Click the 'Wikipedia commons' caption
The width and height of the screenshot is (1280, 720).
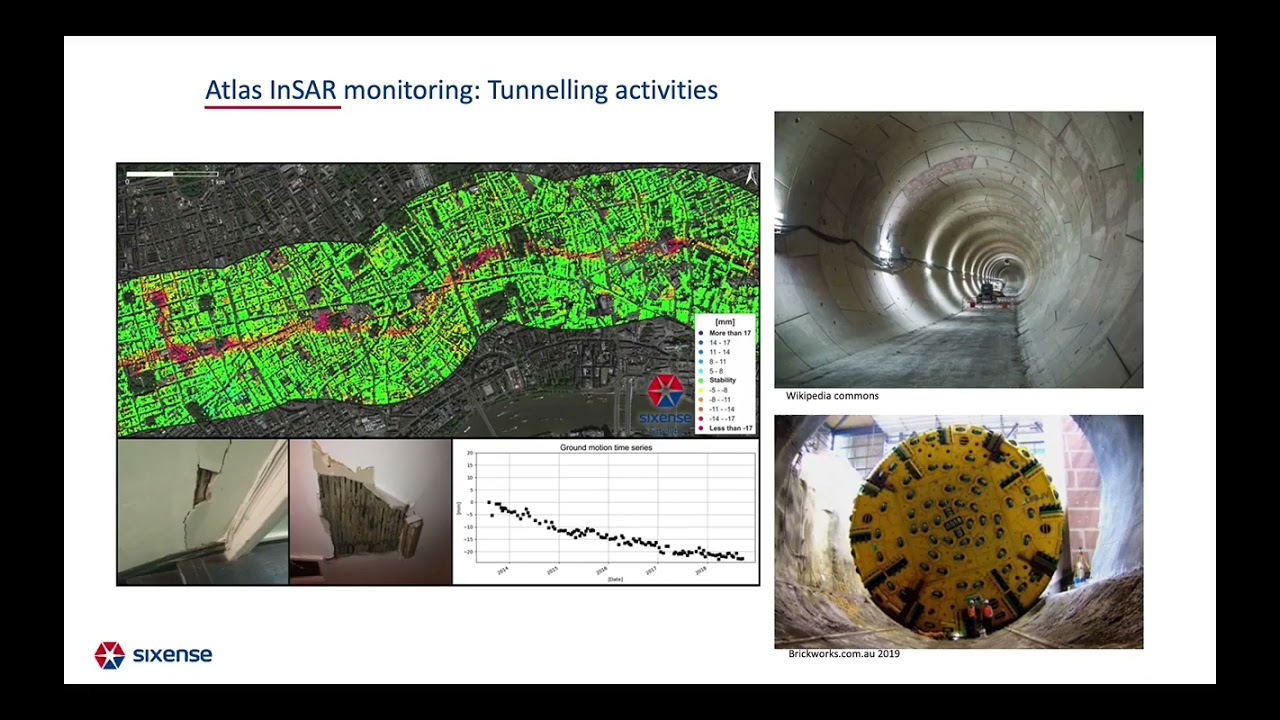[x=832, y=396]
